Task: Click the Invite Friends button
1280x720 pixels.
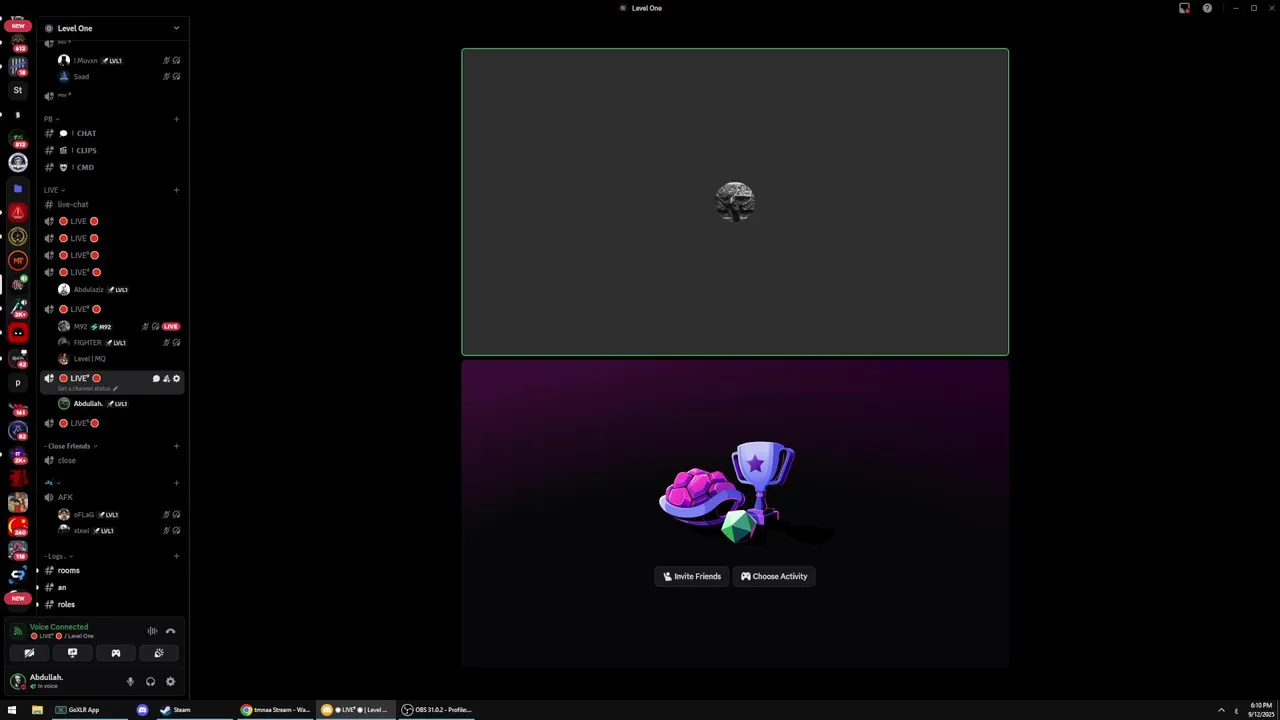Action: click(692, 576)
